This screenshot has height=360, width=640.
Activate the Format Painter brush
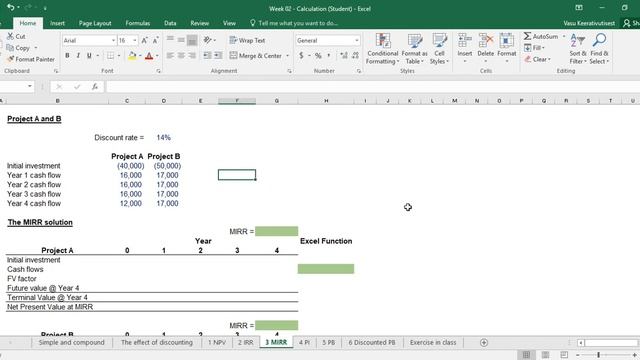(x=10, y=59)
